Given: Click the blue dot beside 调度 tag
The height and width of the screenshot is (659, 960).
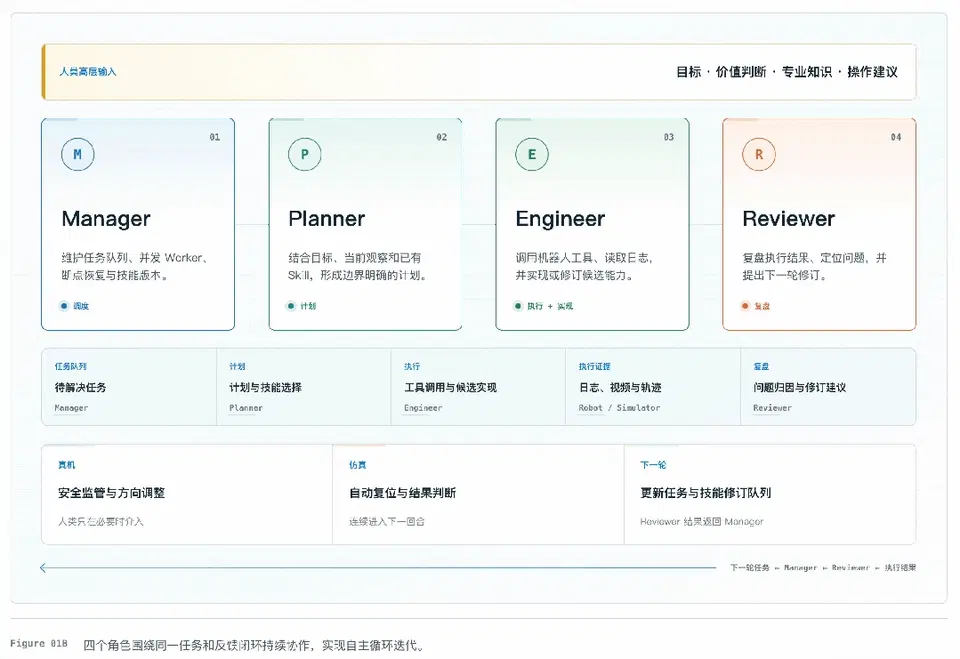Looking at the screenshot, I should (64, 306).
